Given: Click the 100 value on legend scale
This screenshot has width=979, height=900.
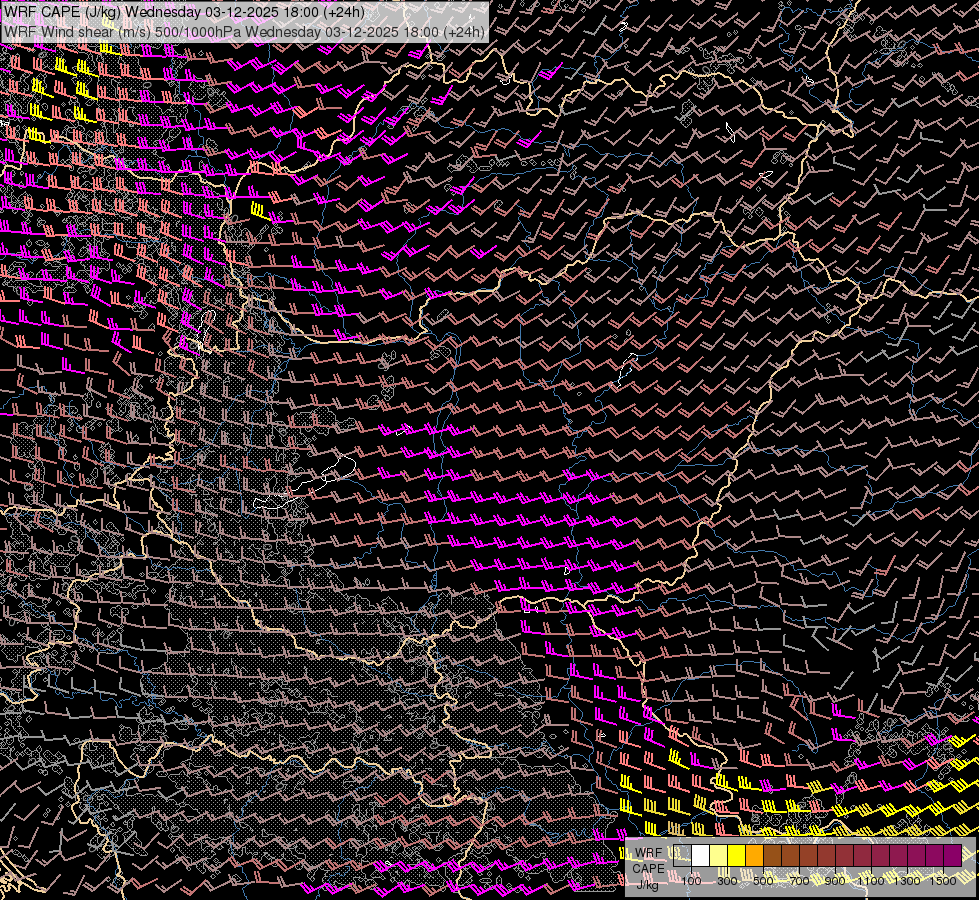Looking at the screenshot, I should 691,880.
